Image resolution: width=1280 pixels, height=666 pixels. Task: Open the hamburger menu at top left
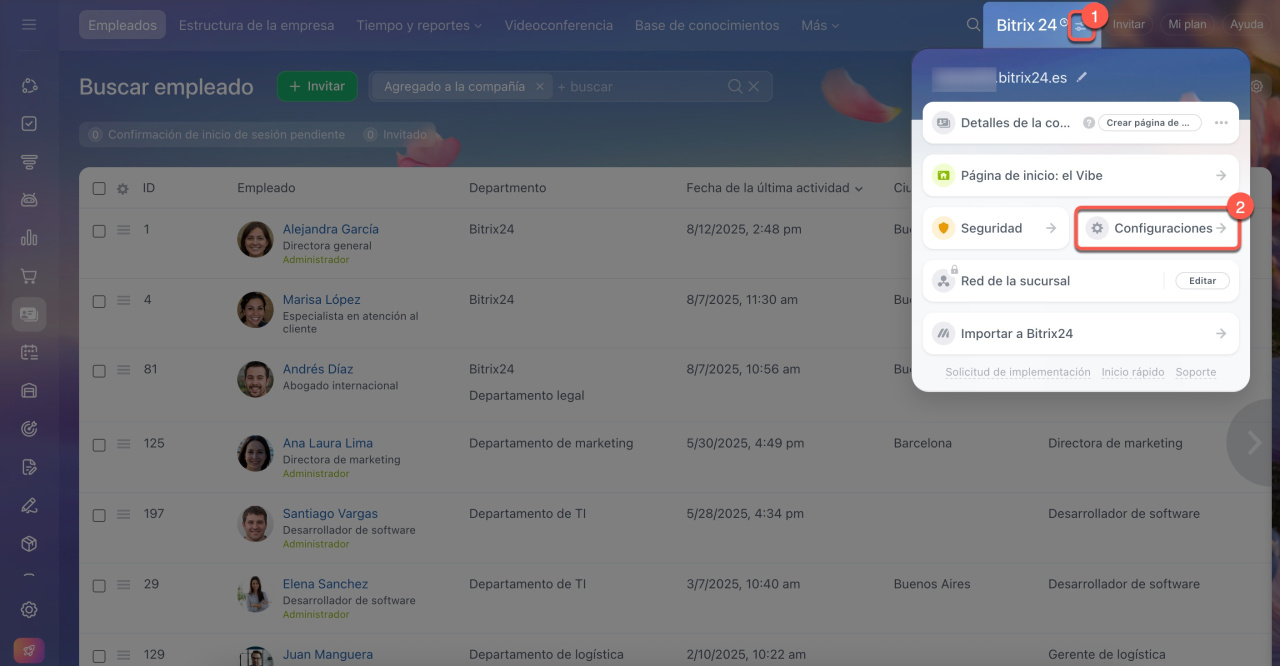29,24
